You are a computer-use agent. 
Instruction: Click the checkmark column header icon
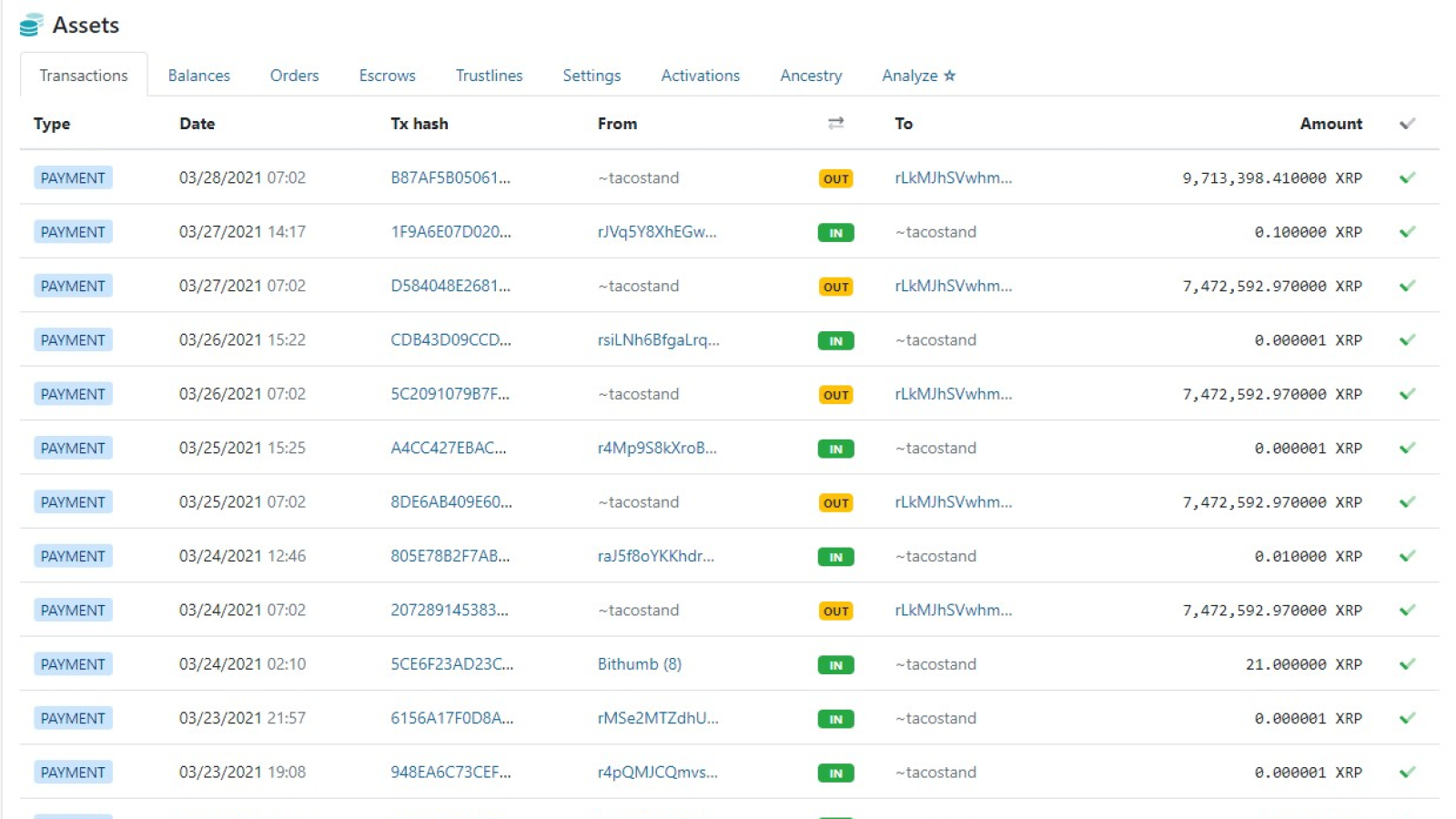(x=1407, y=123)
